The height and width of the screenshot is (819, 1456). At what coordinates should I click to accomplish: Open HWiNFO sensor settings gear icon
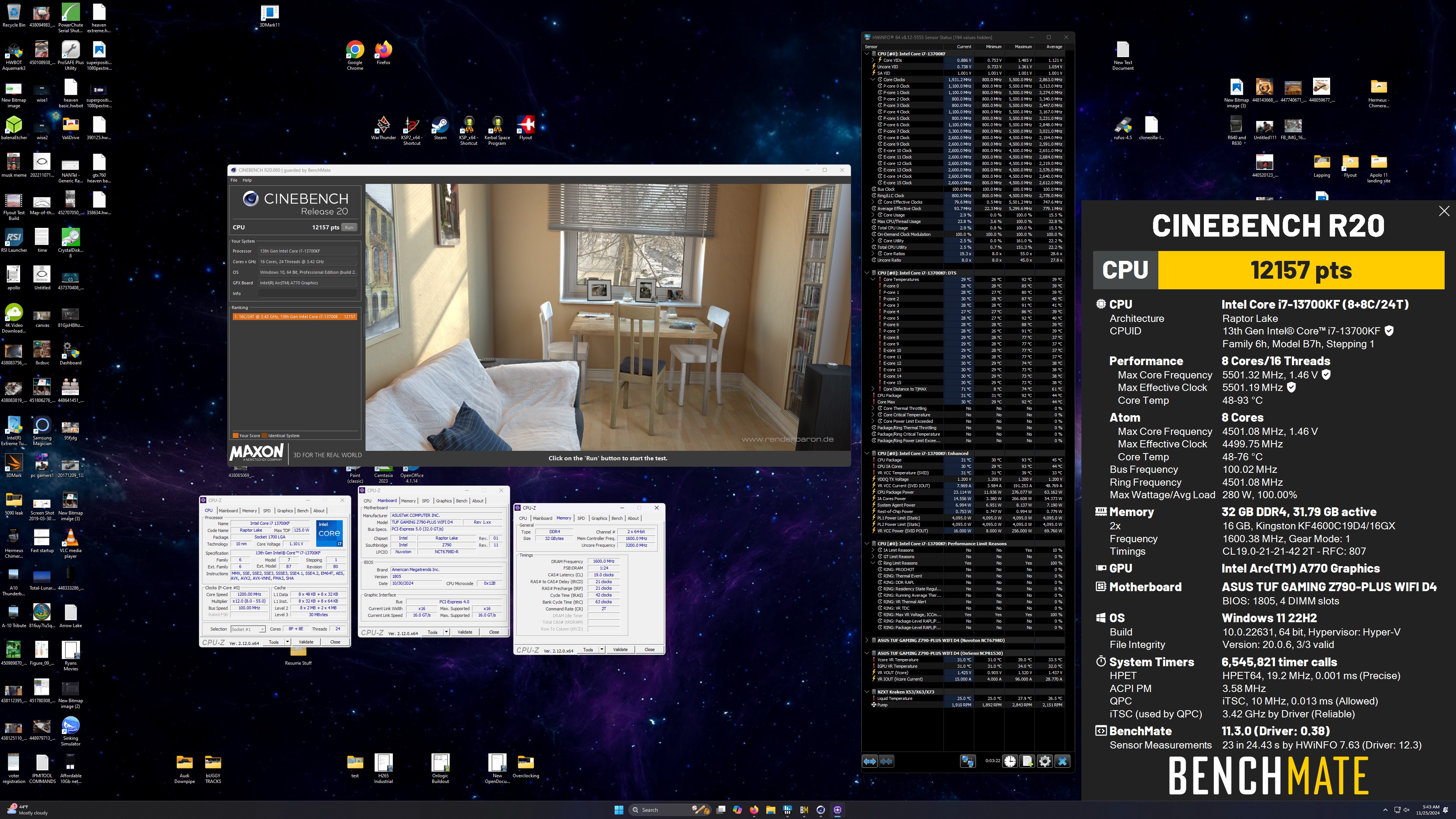tap(1045, 761)
